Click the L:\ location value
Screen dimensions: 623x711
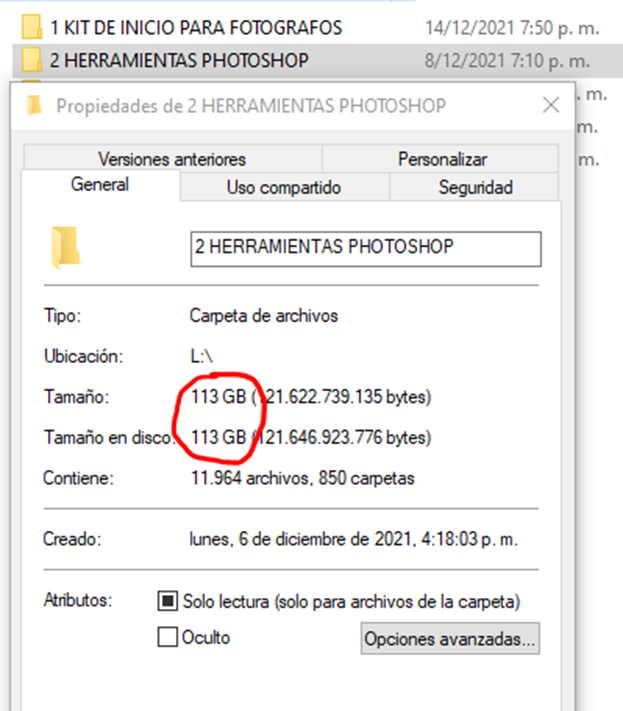click(x=201, y=356)
